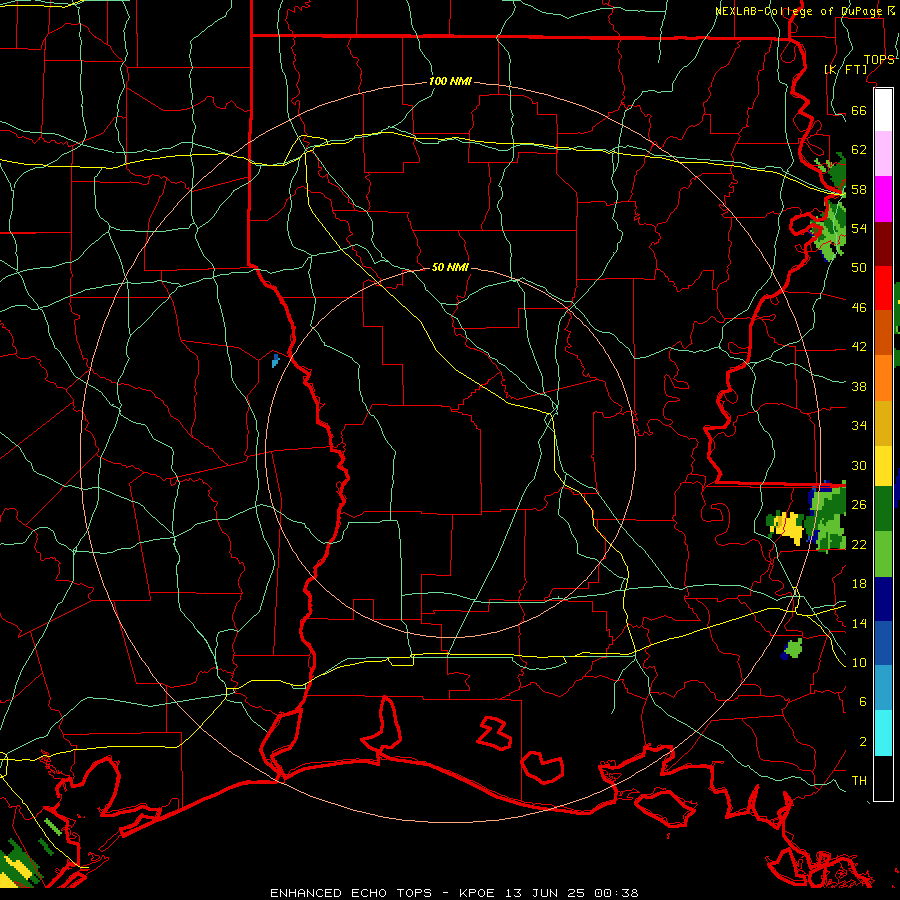Click the TOPS legend heading
Screen dimensions: 900x900
click(879, 59)
